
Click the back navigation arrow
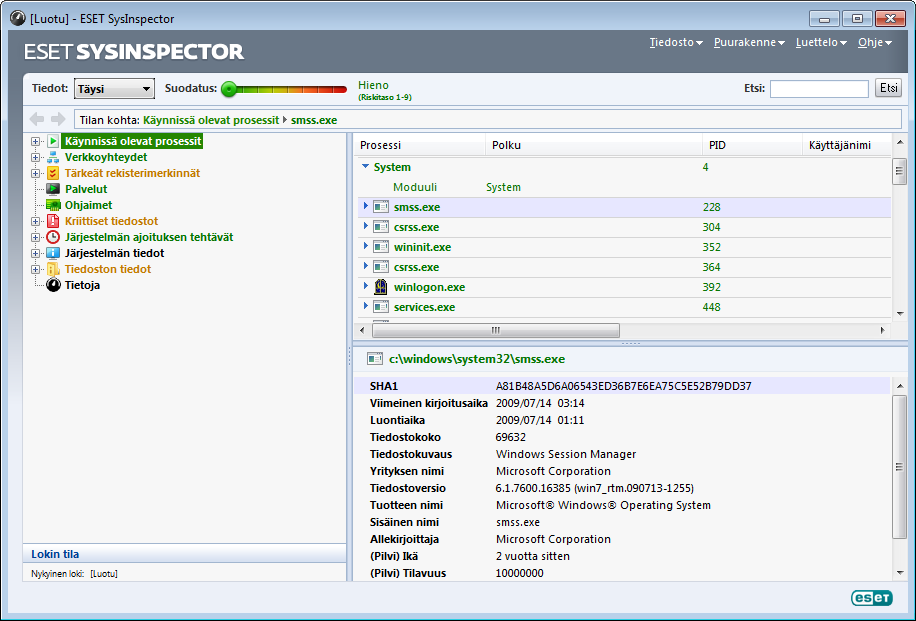(x=37, y=119)
